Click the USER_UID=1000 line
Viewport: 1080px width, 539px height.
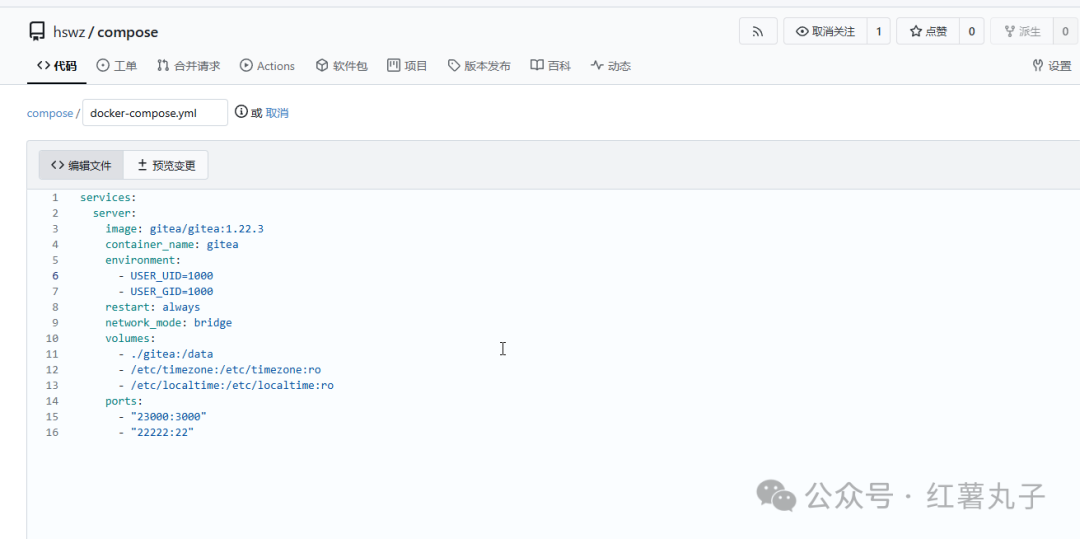[166, 275]
